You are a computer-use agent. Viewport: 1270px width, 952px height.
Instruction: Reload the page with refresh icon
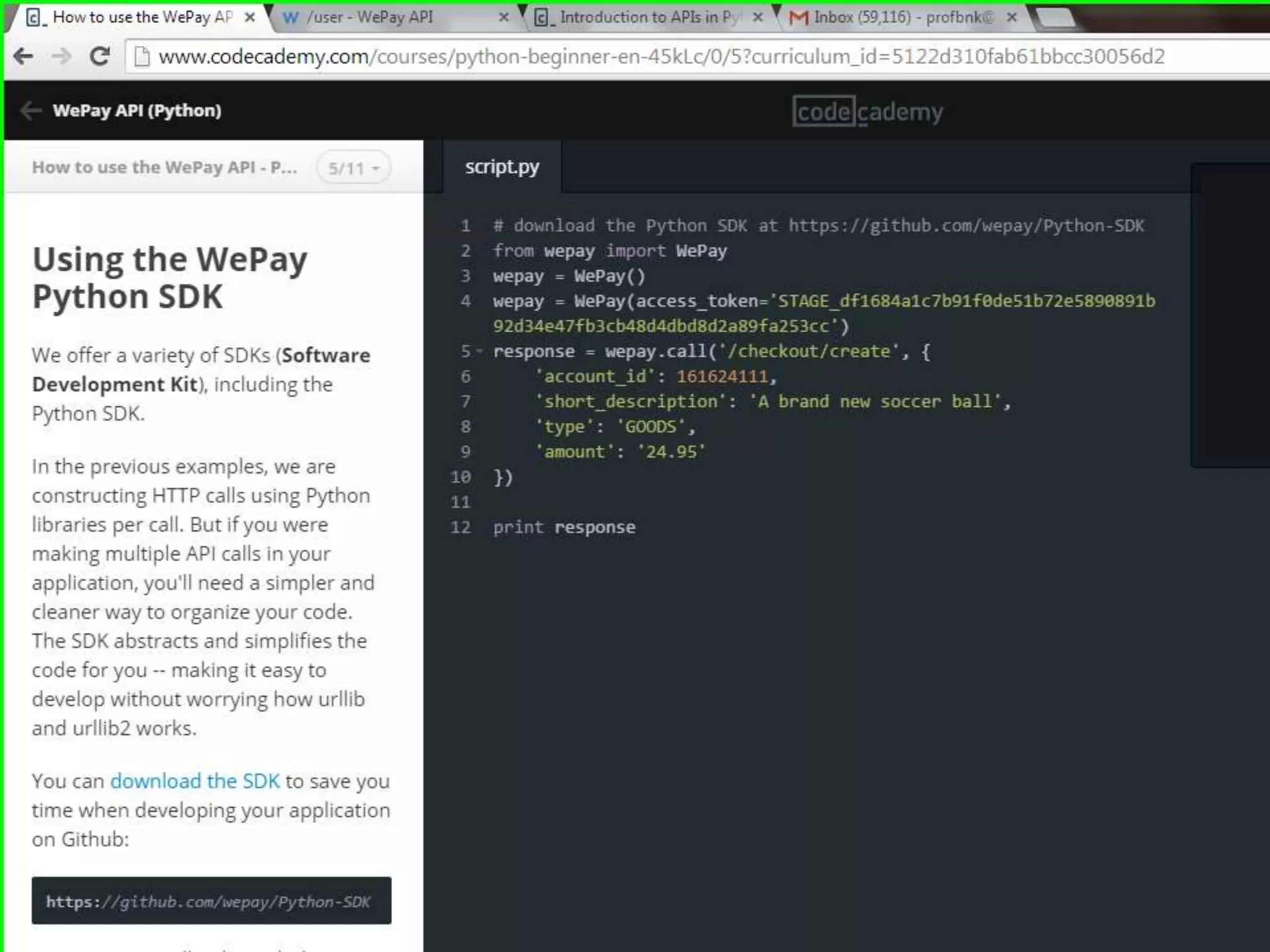[100, 56]
